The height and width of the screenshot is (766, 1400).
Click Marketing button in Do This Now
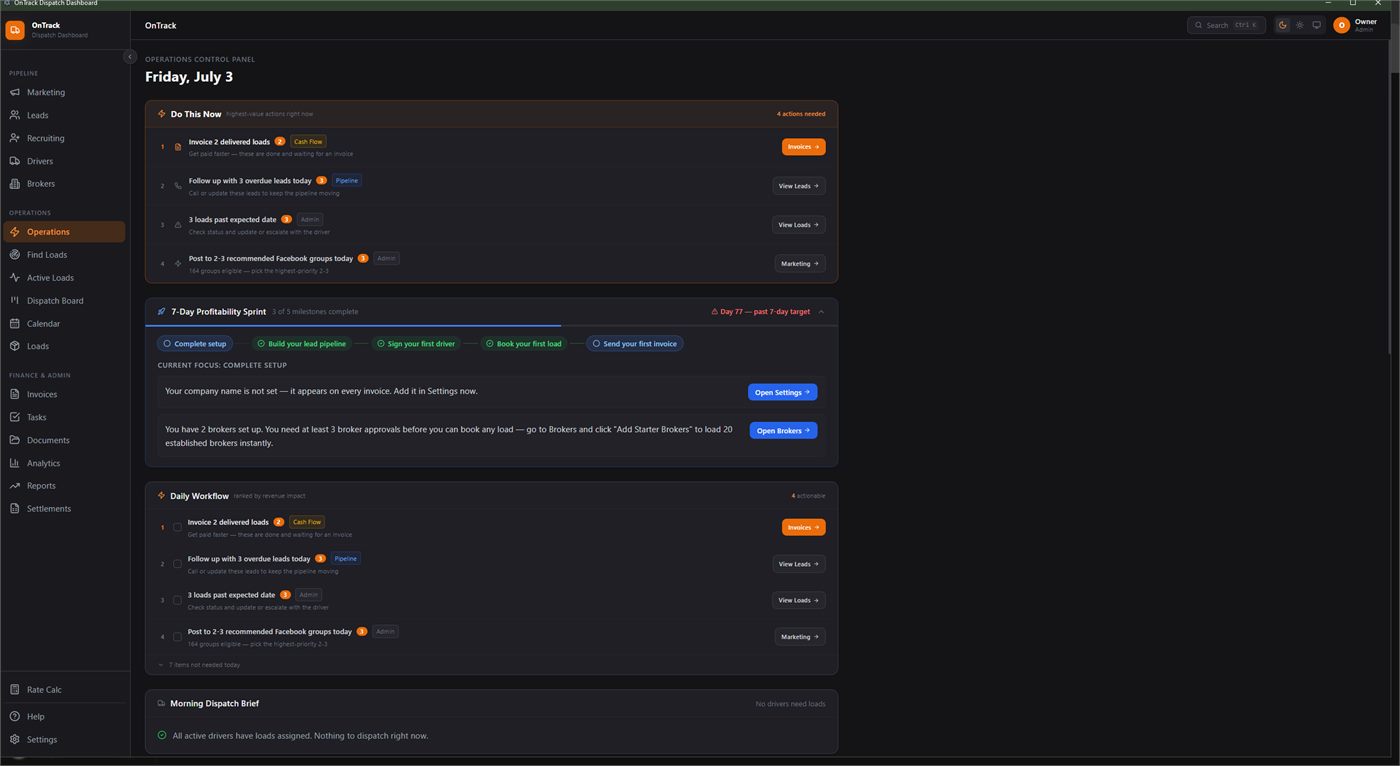[x=800, y=264]
